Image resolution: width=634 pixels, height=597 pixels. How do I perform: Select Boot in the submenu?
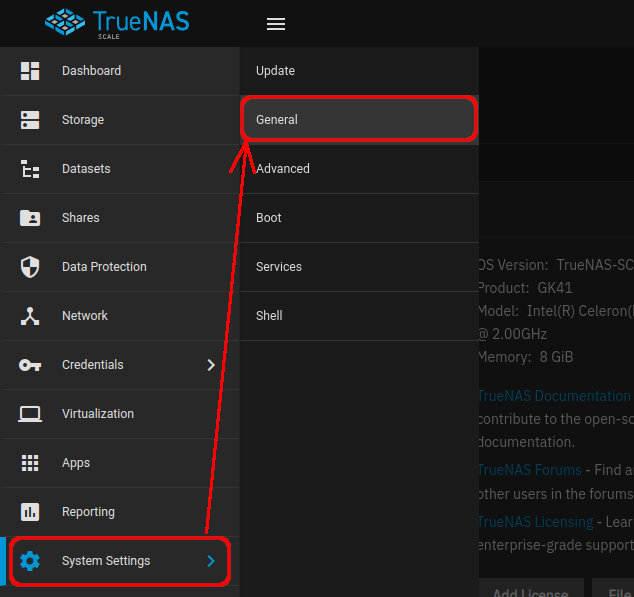tap(359, 218)
